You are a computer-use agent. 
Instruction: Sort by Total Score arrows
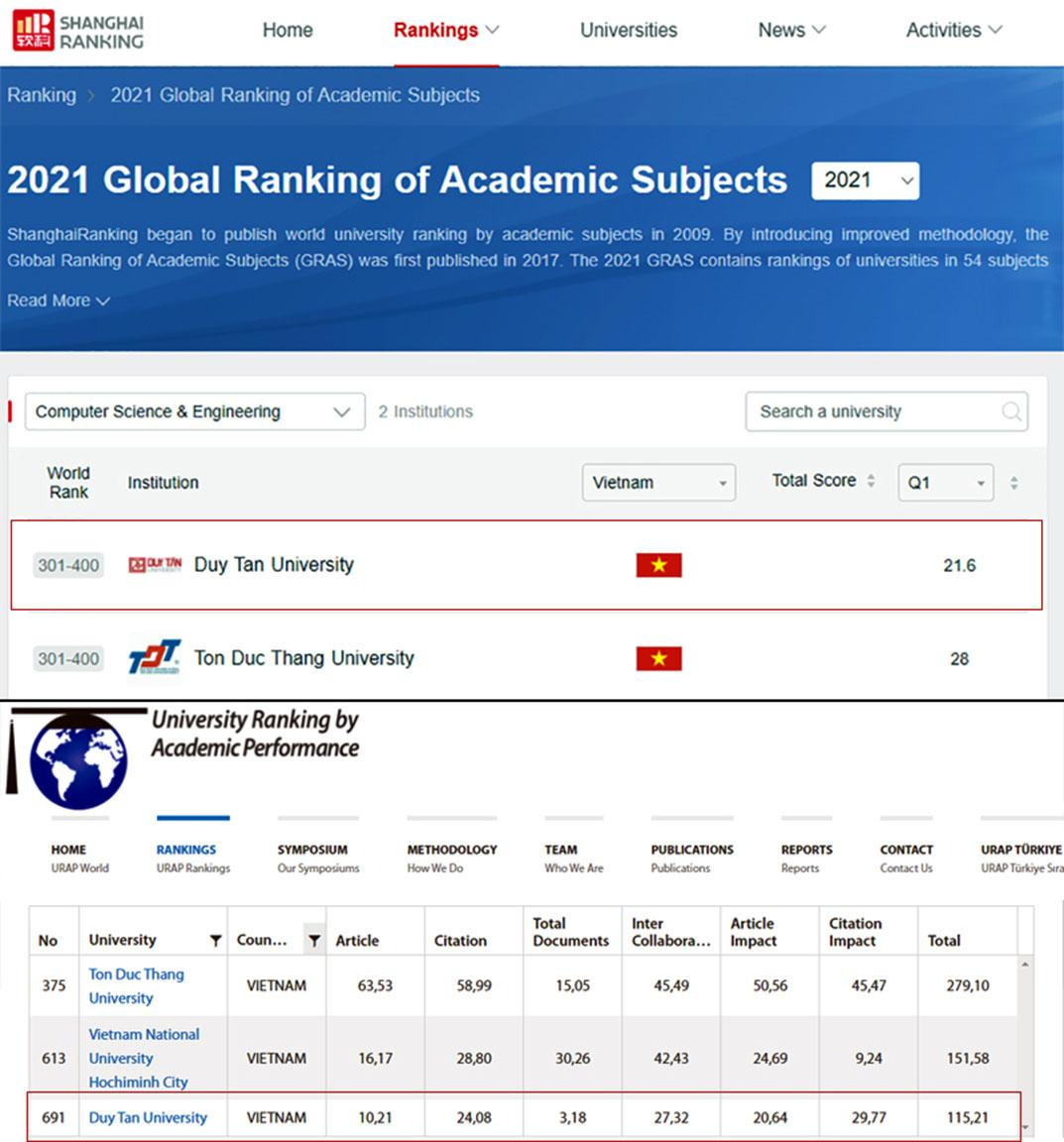871,481
